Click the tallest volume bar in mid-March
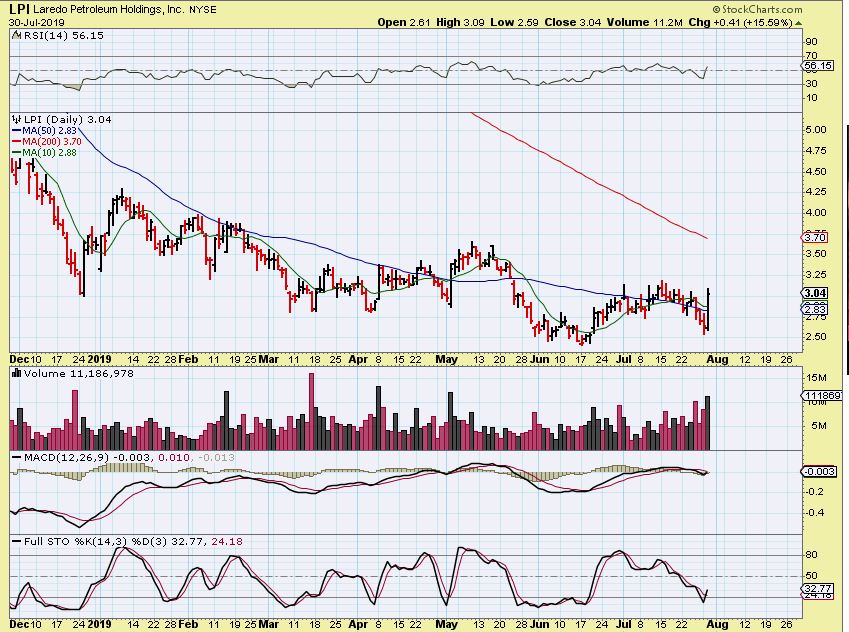 pos(311,412)
